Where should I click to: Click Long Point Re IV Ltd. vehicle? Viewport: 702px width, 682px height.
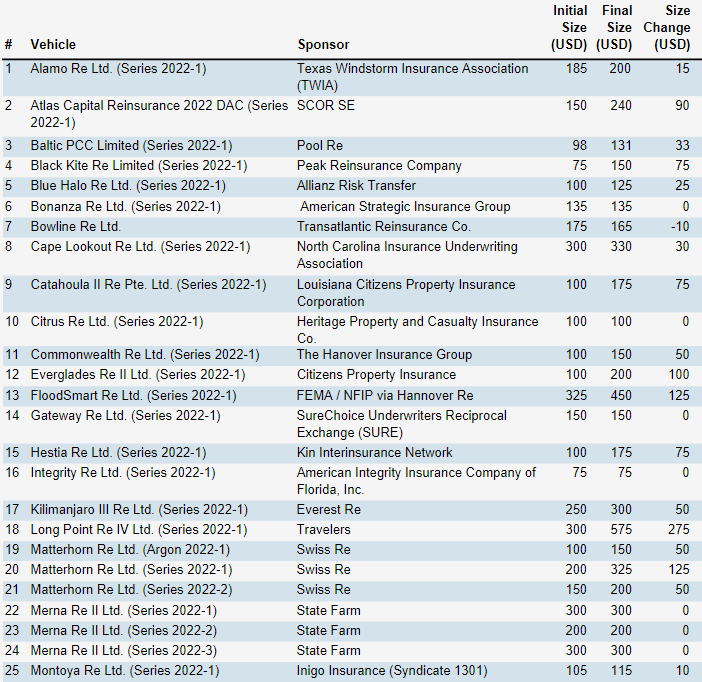point(139,530)
